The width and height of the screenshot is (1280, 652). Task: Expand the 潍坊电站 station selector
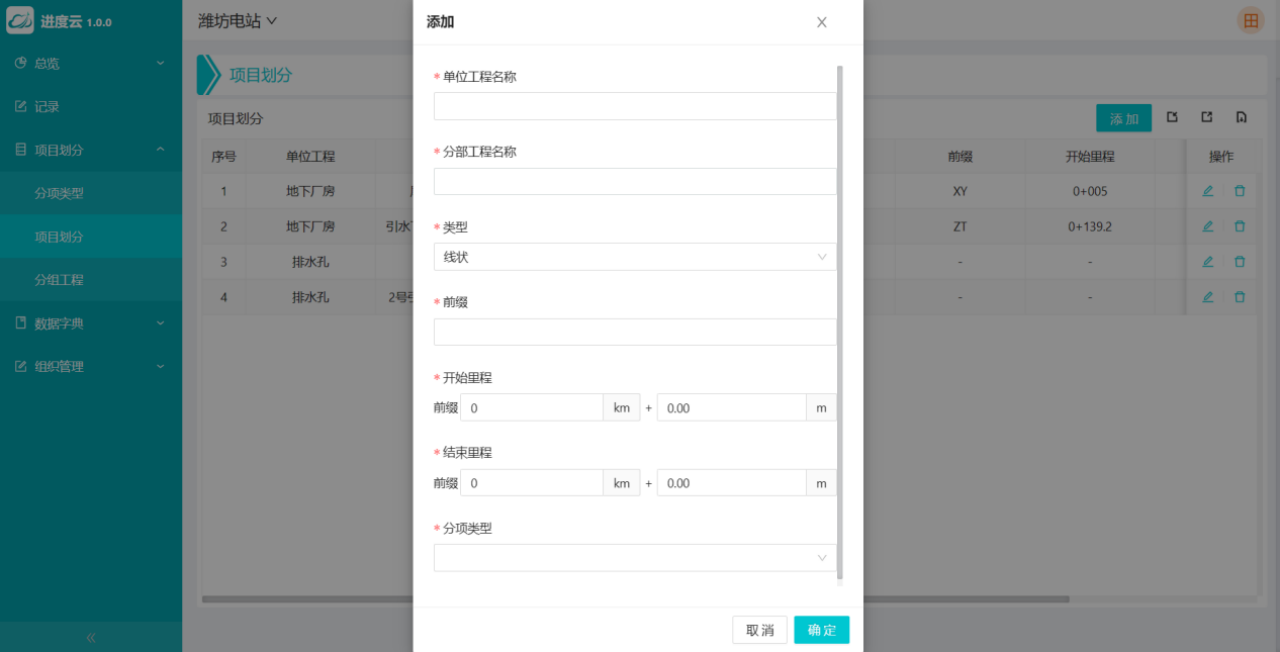(237, 21)
